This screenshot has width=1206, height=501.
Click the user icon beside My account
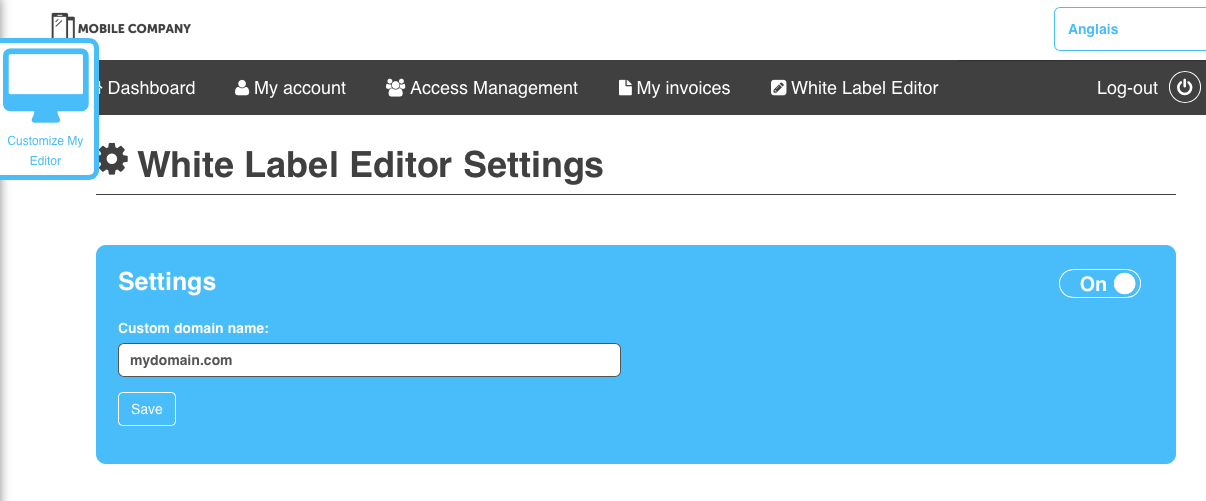tap(242, 88)
